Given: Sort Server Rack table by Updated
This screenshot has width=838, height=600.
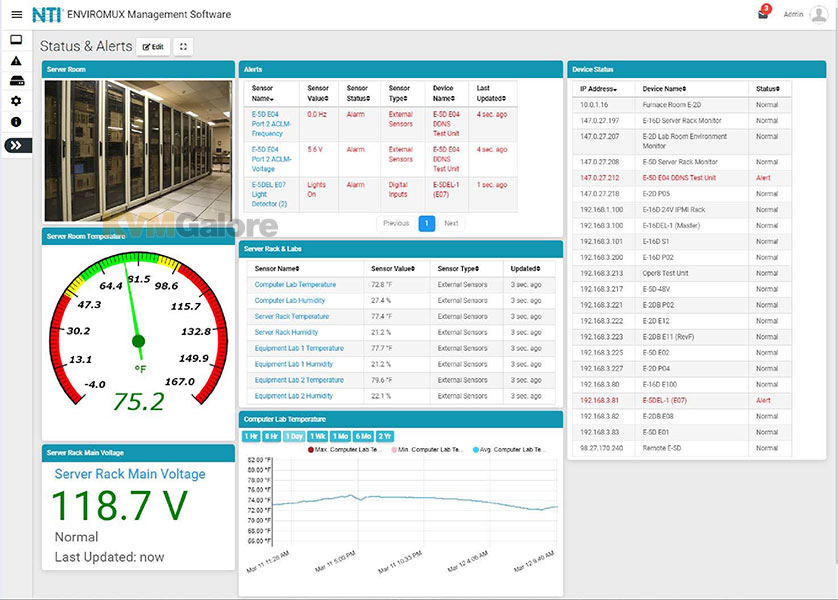Looking at the screenshot, I should (x=525, y=269).
